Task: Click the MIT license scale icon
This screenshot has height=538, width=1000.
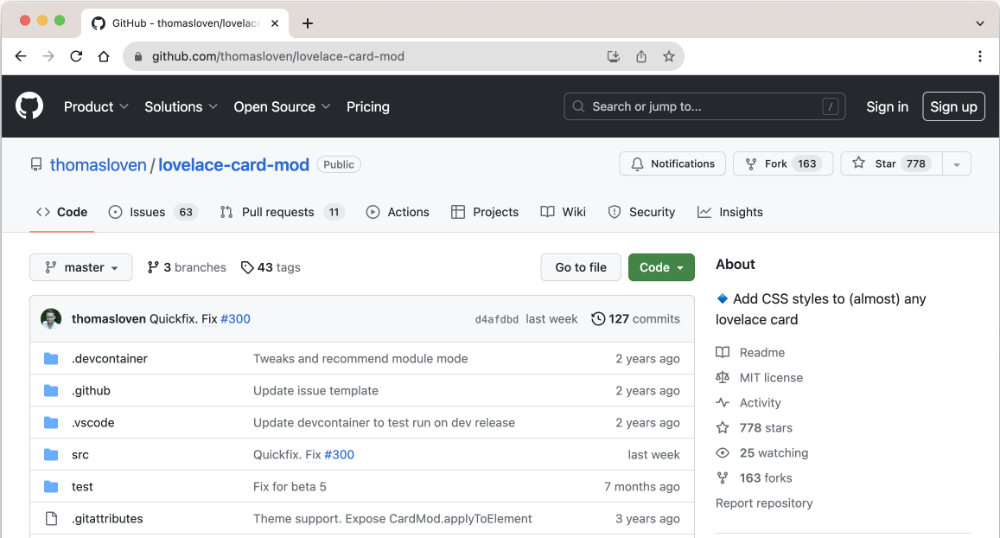Action: click(x=723, y=377)
